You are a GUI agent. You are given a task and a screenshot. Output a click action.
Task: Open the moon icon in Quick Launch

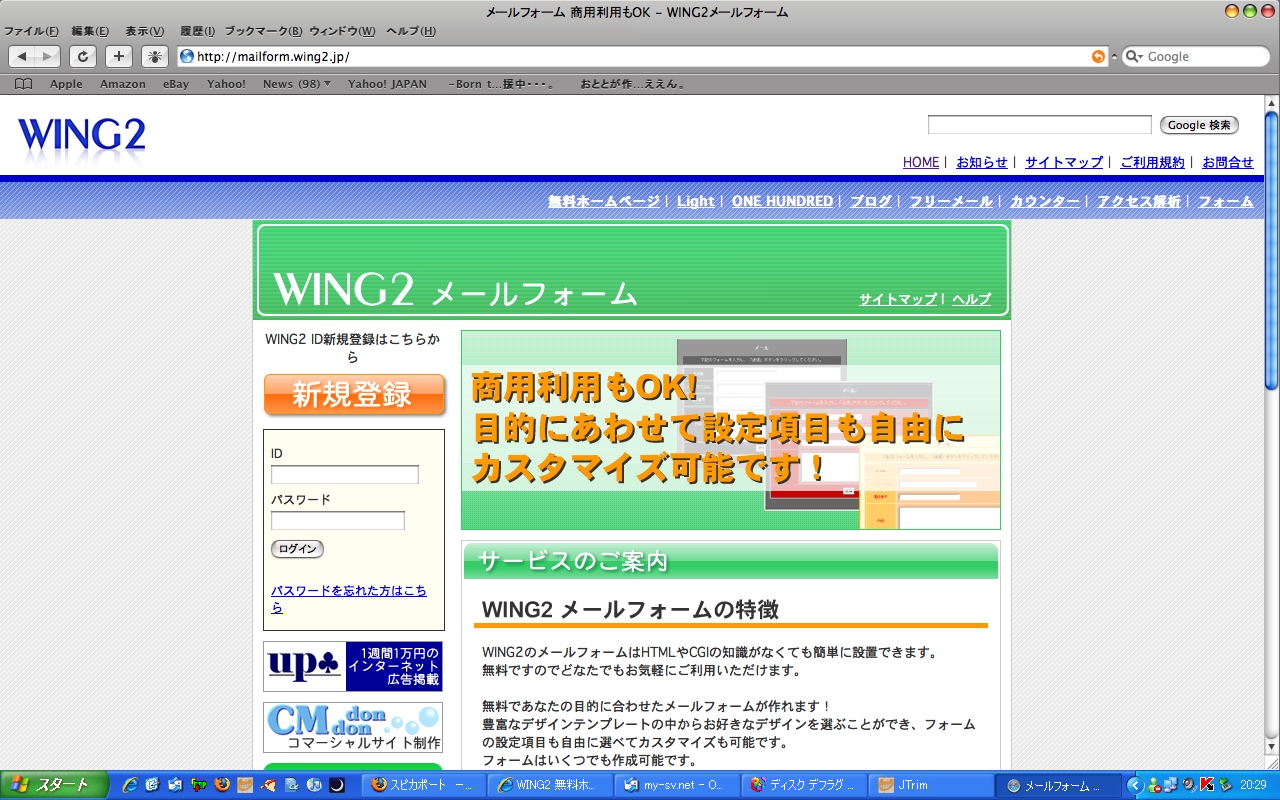(x=337, y=785)
